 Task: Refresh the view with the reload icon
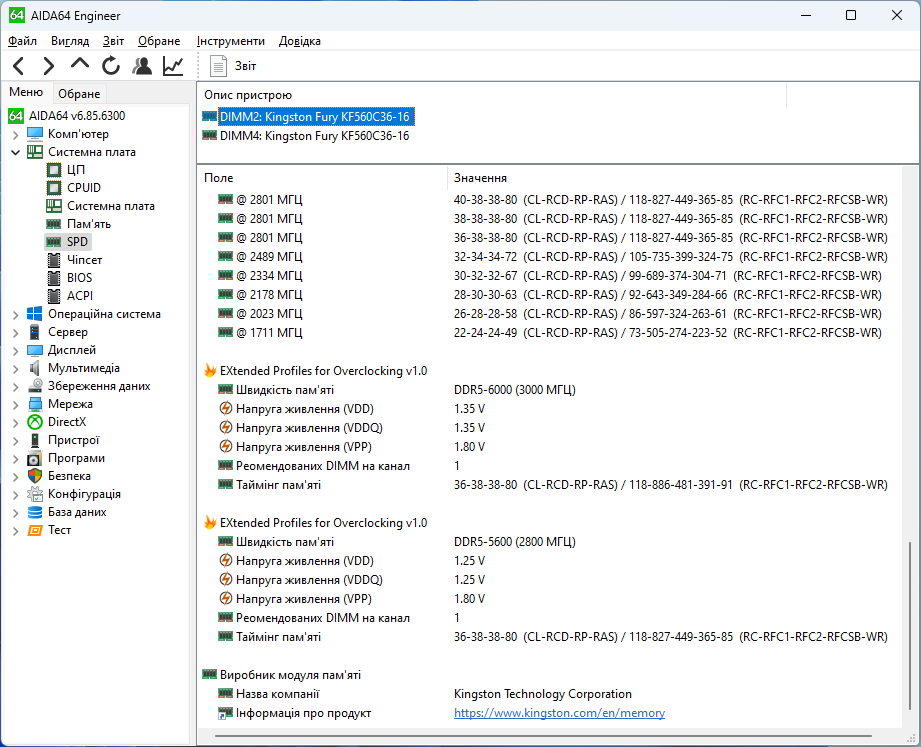point(110,66)
